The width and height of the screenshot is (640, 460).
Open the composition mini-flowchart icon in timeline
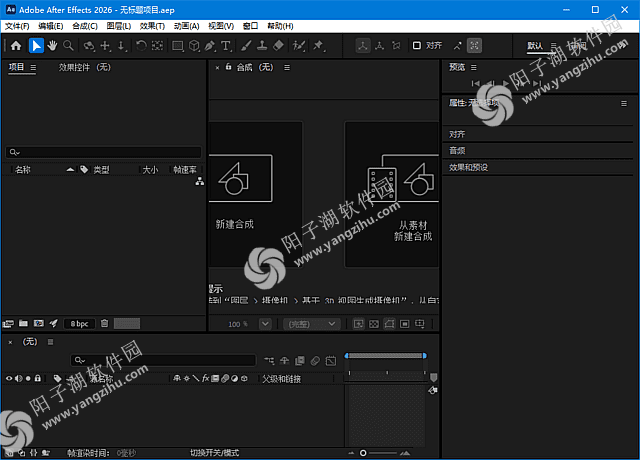pos(269,360)
